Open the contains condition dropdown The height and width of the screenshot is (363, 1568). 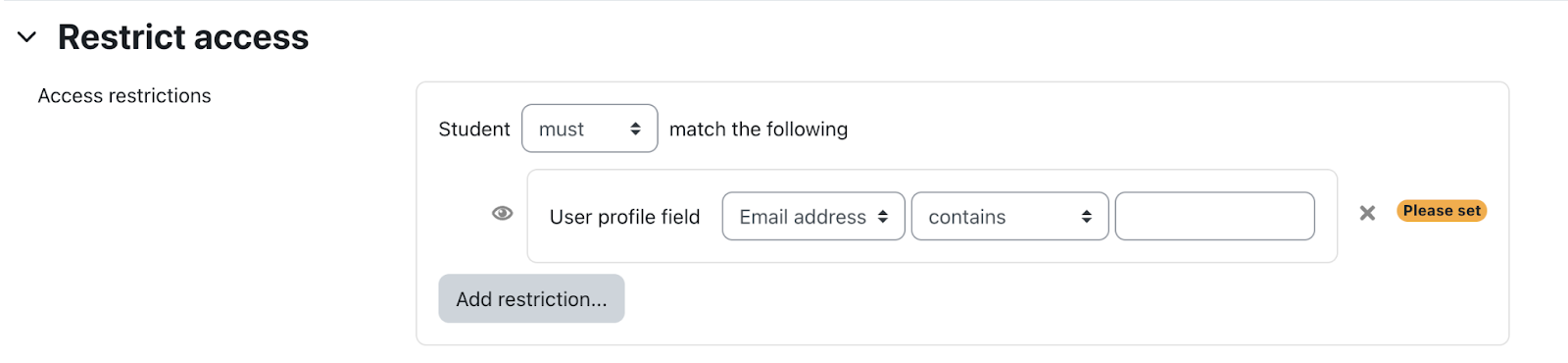pos(1010,216)
